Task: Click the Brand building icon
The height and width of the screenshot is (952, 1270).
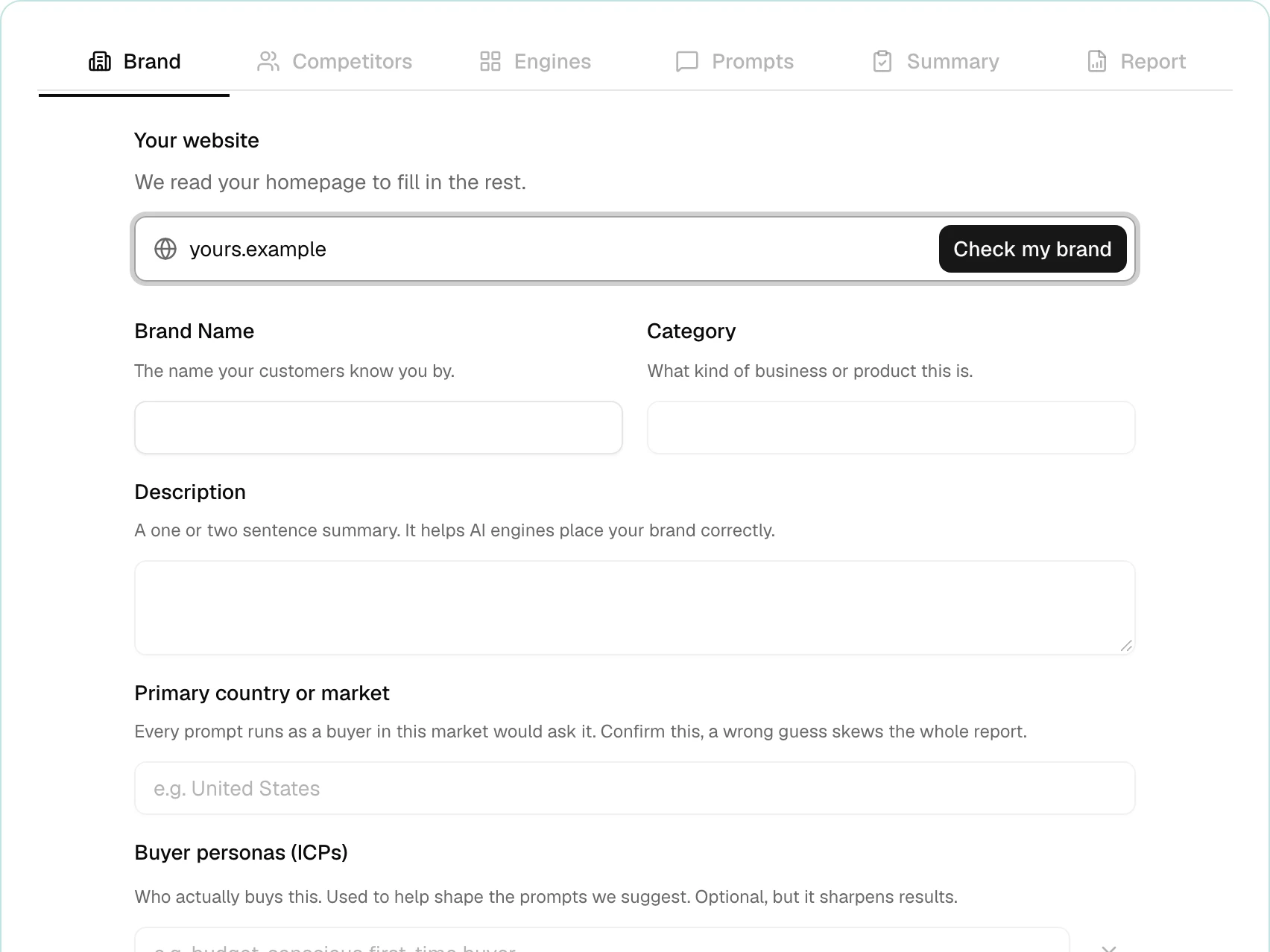Action: [x=100, y=61]
